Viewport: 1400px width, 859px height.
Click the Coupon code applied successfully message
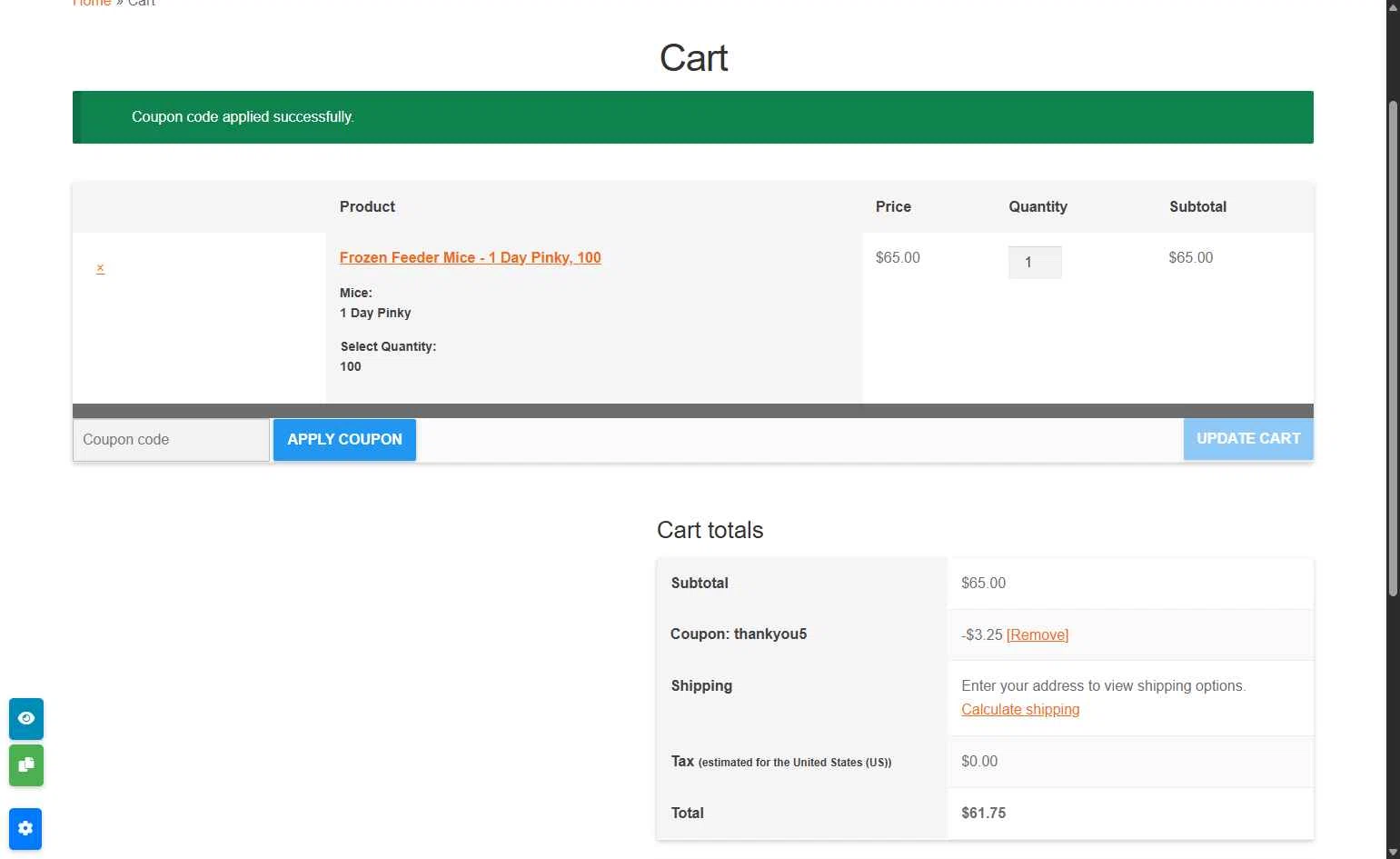(243, 116)
